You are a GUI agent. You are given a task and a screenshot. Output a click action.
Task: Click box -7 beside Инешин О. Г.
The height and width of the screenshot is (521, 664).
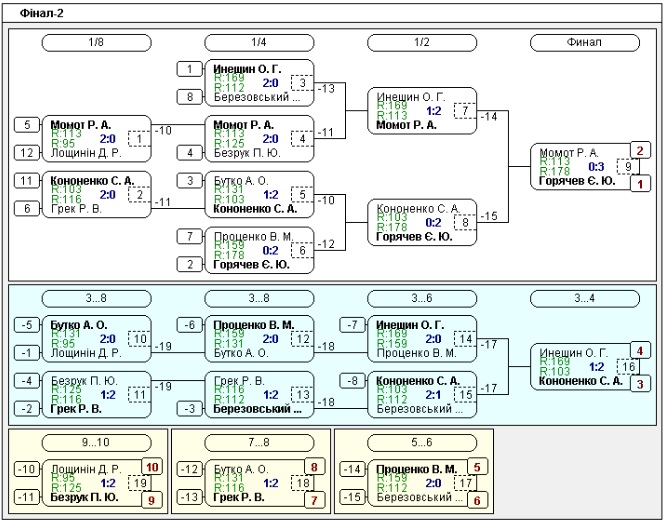pyautogui.click(x=352, y=325)
